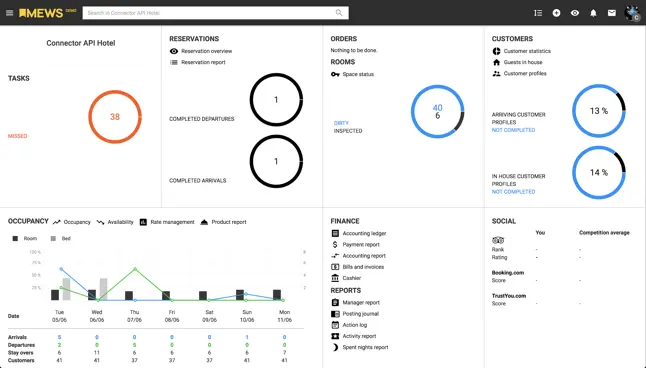This screenshot has height=368, width=646.
Task: Click the Reservation overview eye icon
Action: click(x=174, y=51)
